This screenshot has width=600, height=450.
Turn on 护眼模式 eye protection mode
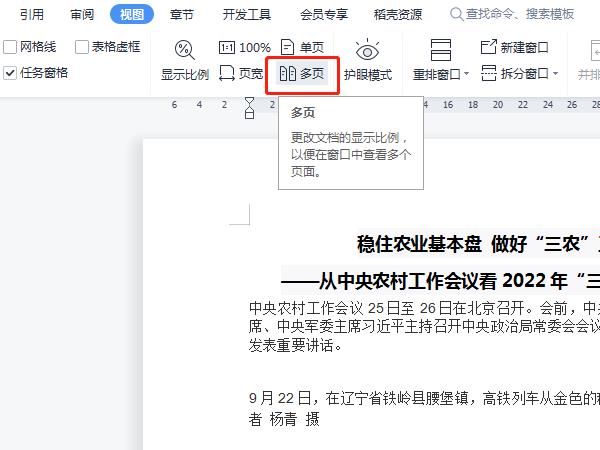coord(367,60)
